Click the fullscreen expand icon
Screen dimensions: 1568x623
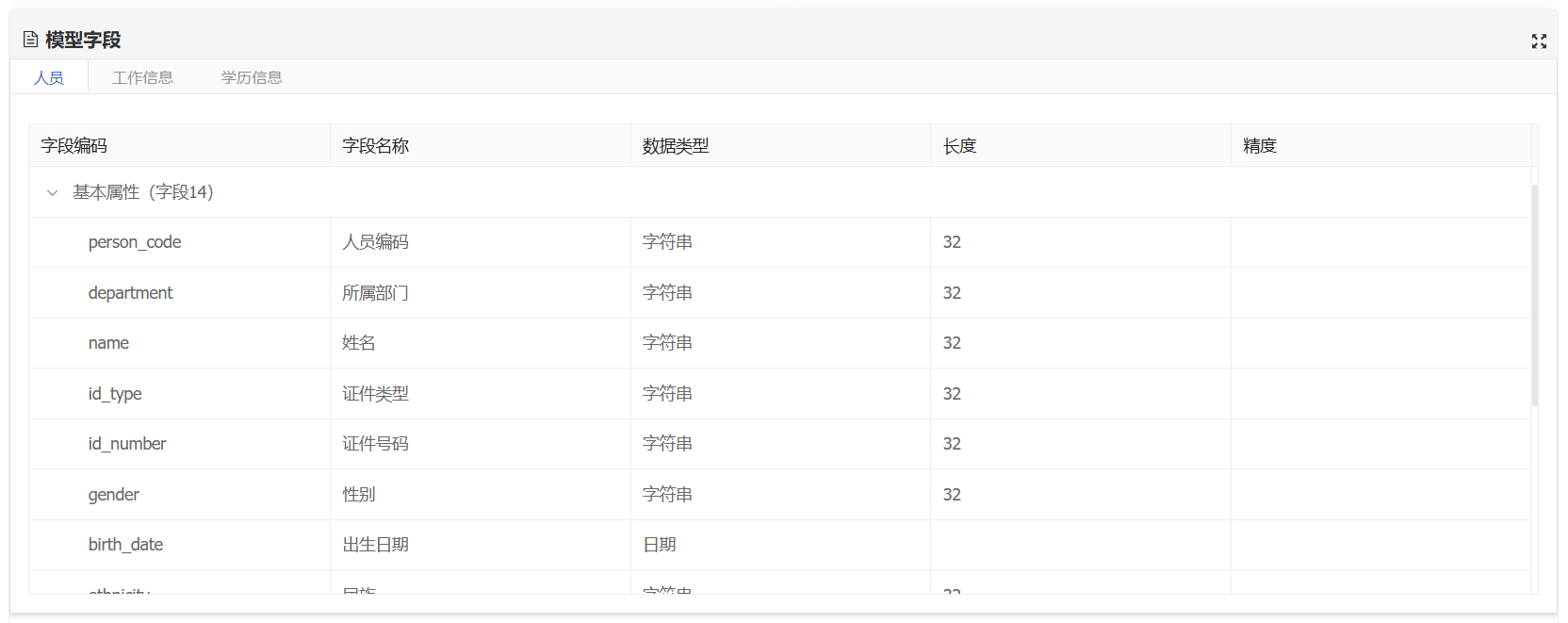tap(1539, 41)
